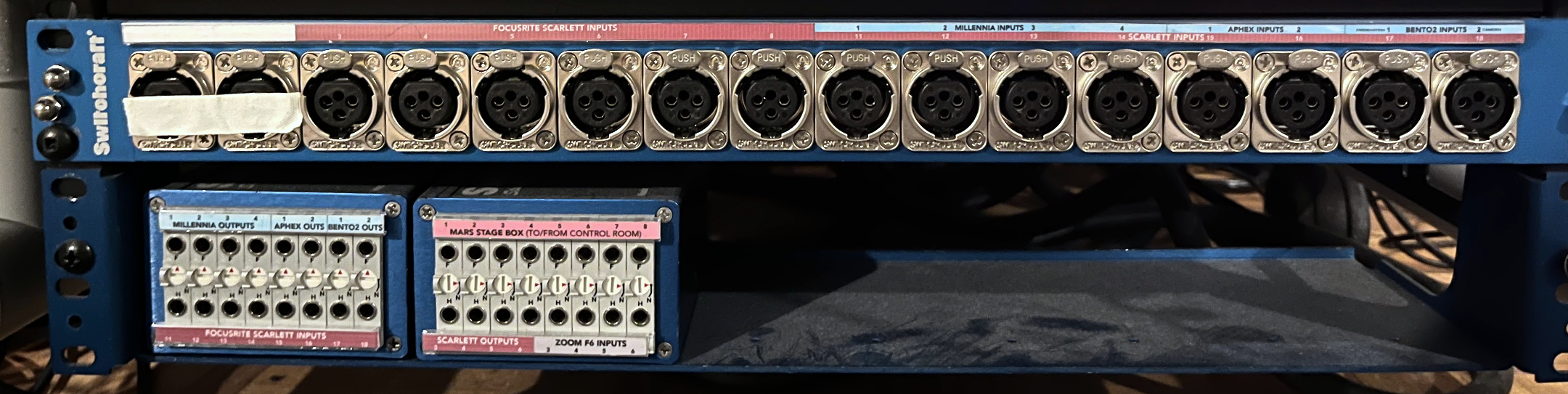This screenshot has height=394, width=1568.
Task: Click the 'MILLENNIA INPUTS' label strip
Action: [989, 28]
